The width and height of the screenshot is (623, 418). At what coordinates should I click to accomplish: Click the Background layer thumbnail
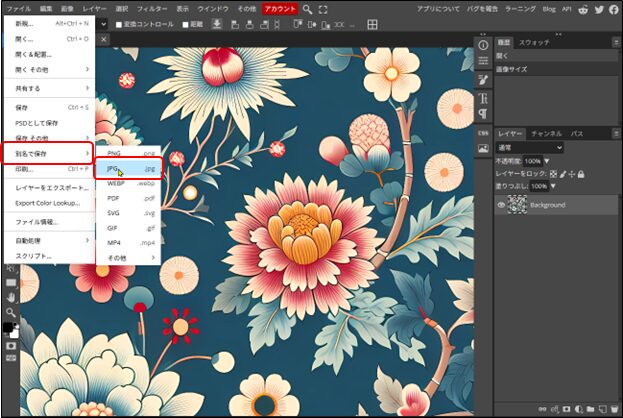point(517,205)
